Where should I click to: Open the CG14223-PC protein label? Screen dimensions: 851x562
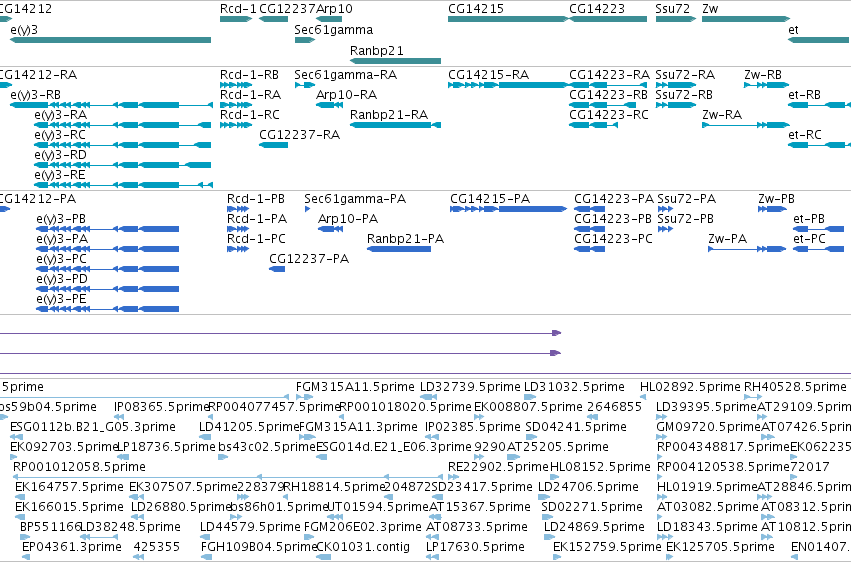point(613,239)
